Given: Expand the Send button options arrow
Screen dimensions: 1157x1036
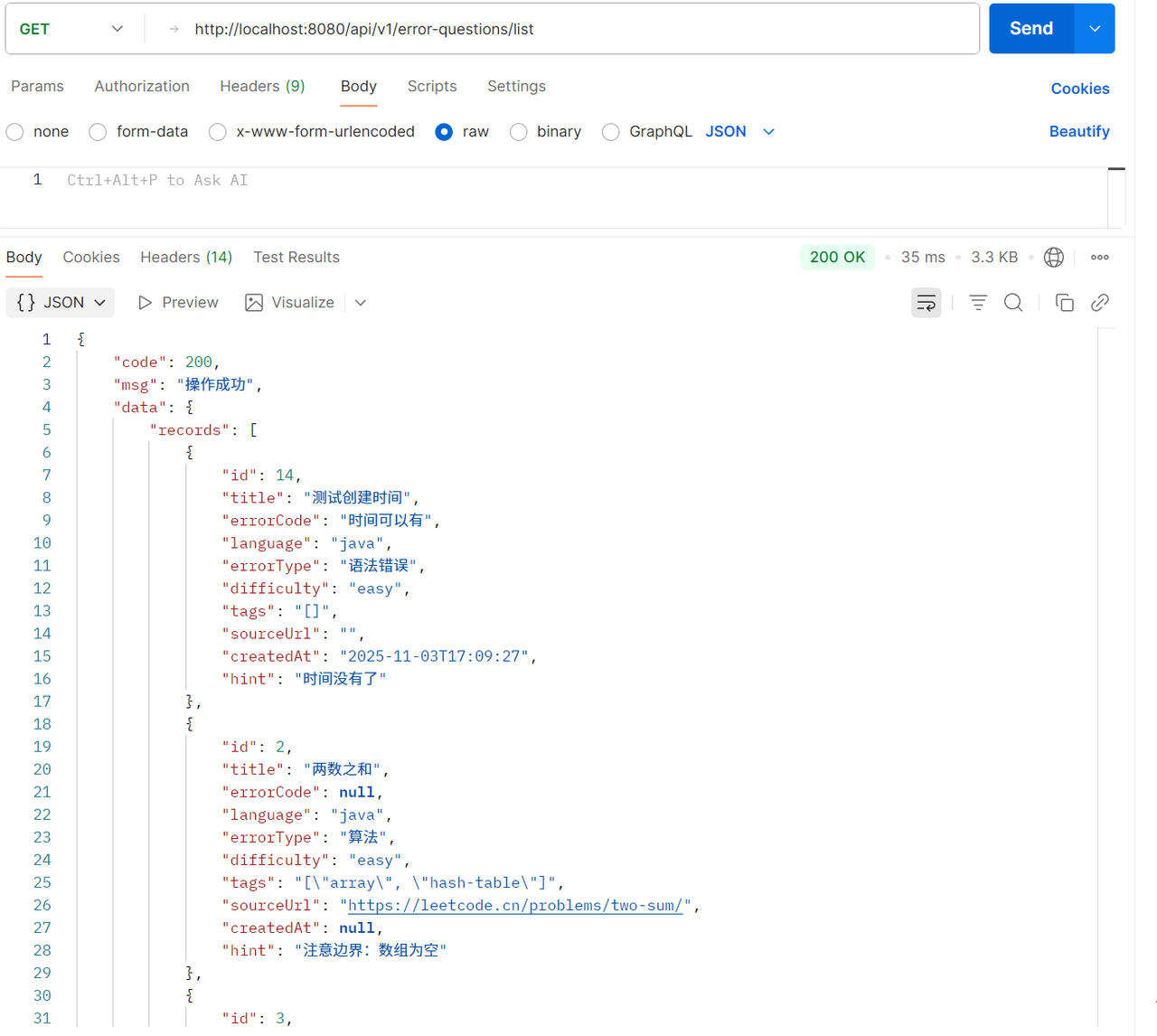Looking at the screenshot, I should [1095, 29].
